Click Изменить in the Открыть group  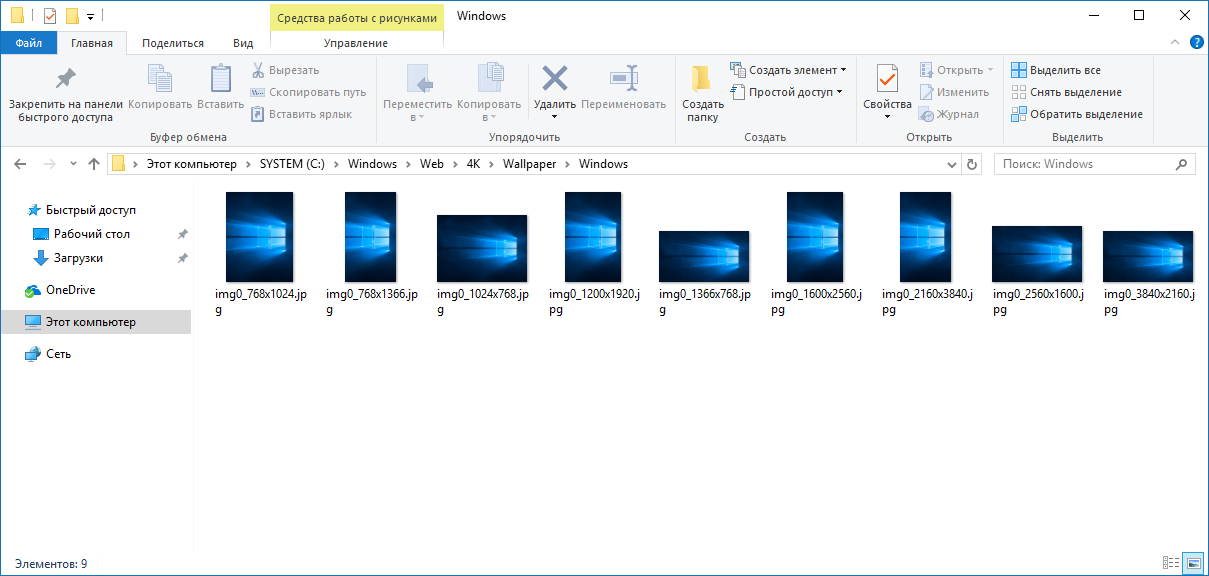point(955,92)
